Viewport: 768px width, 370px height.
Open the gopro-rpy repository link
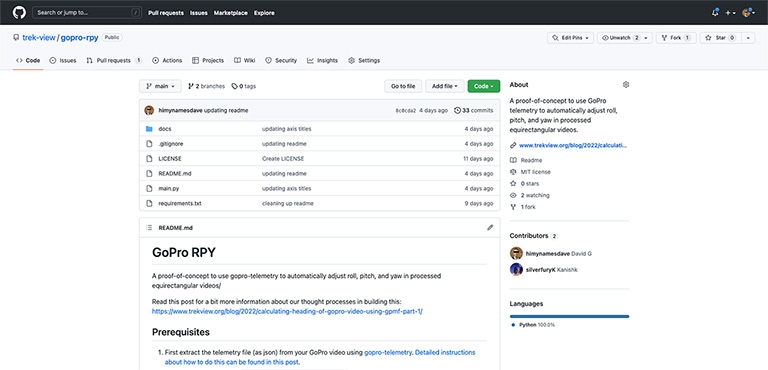click(x=79, y=38)
